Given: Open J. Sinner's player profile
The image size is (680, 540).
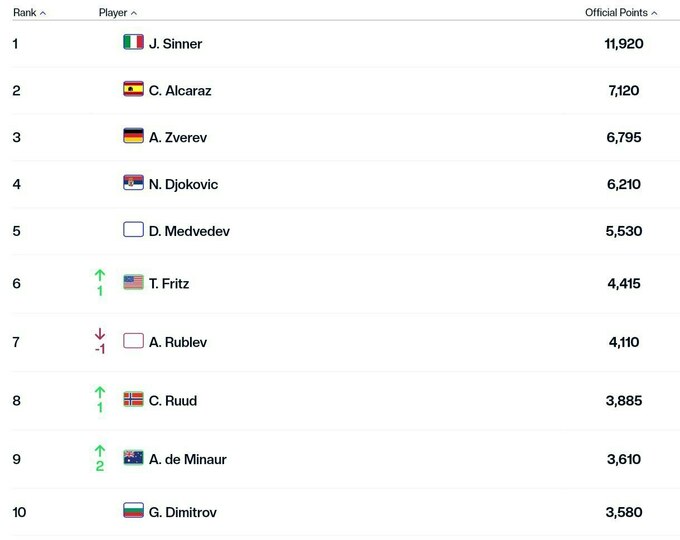Looking at the screenshot, I should point(175,44).
